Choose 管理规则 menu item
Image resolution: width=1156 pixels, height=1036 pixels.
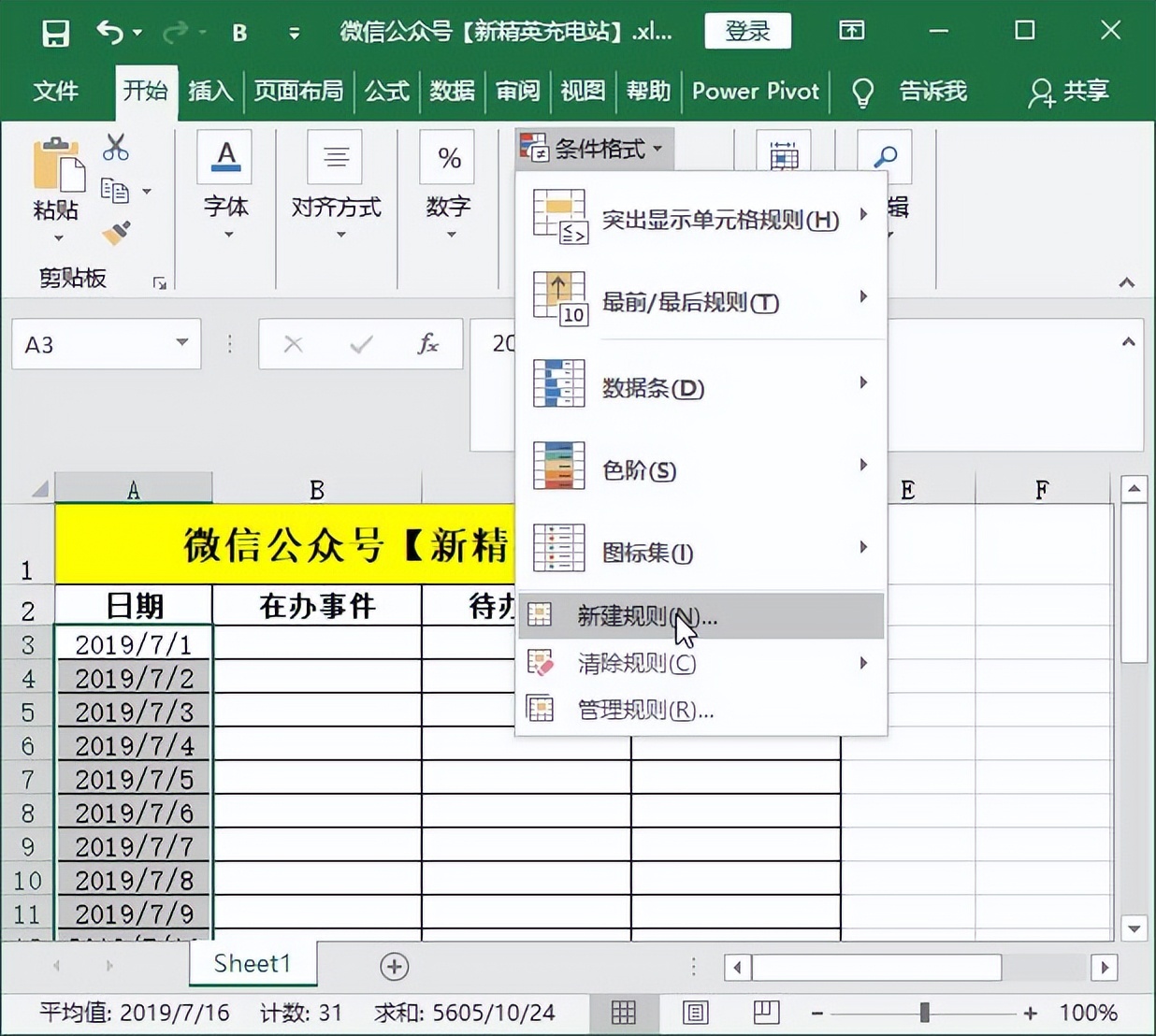click(x=701, y=710)
